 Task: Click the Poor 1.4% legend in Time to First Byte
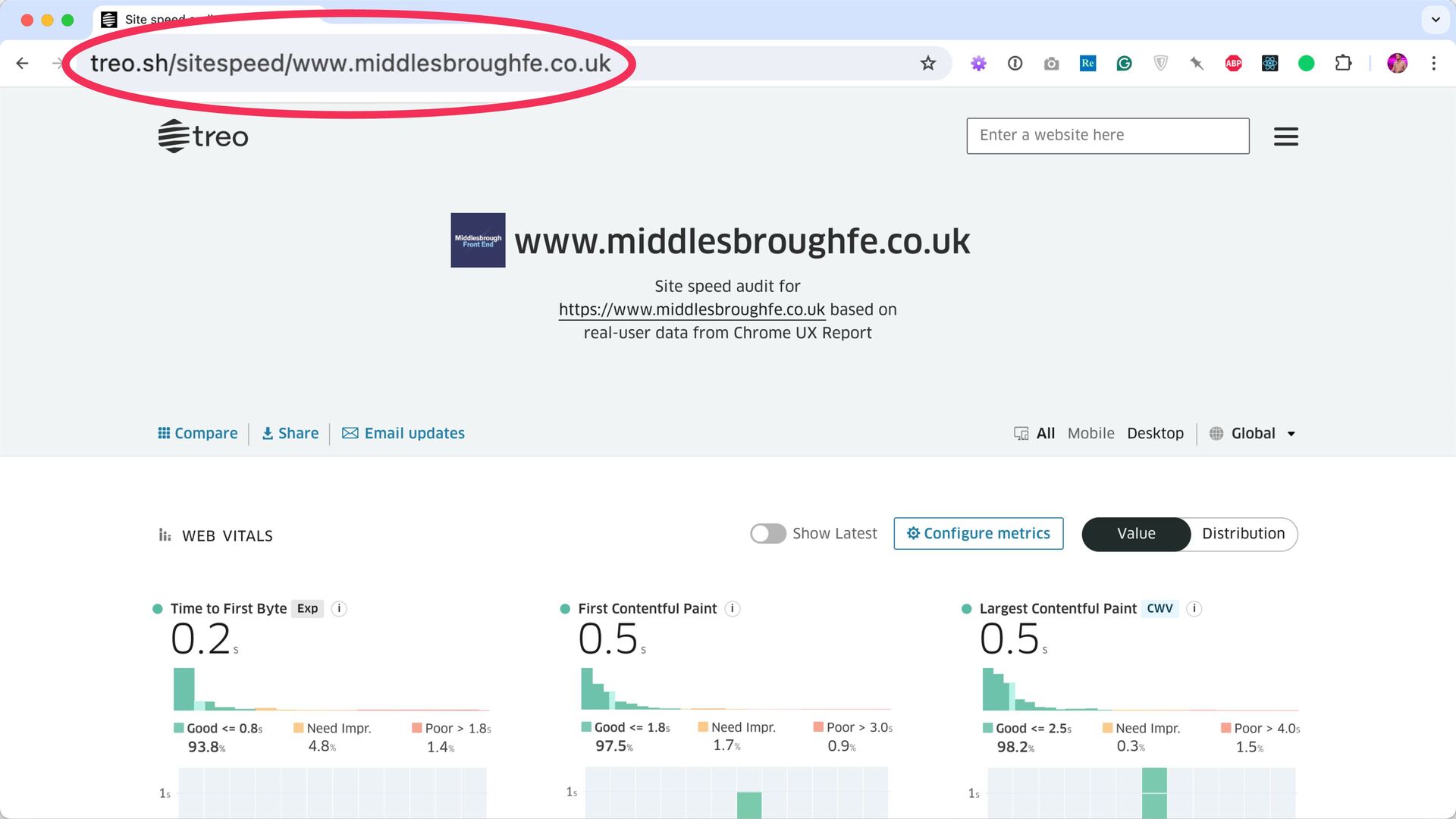pos(451,737)
